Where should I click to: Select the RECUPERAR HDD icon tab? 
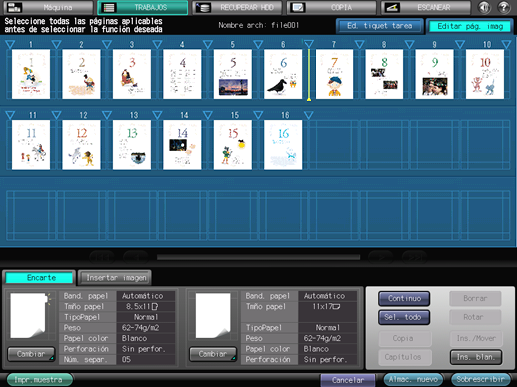(x=237, y=7)
